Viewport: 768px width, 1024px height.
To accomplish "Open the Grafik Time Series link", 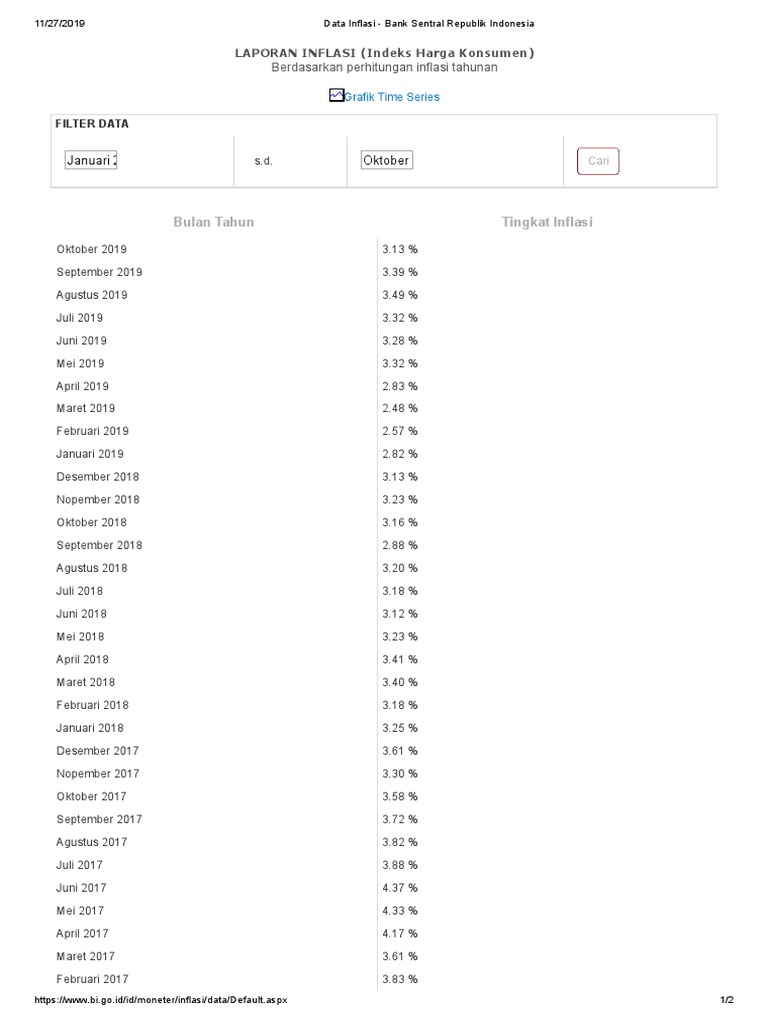I will pyautogui.click(x=392, y=97).
